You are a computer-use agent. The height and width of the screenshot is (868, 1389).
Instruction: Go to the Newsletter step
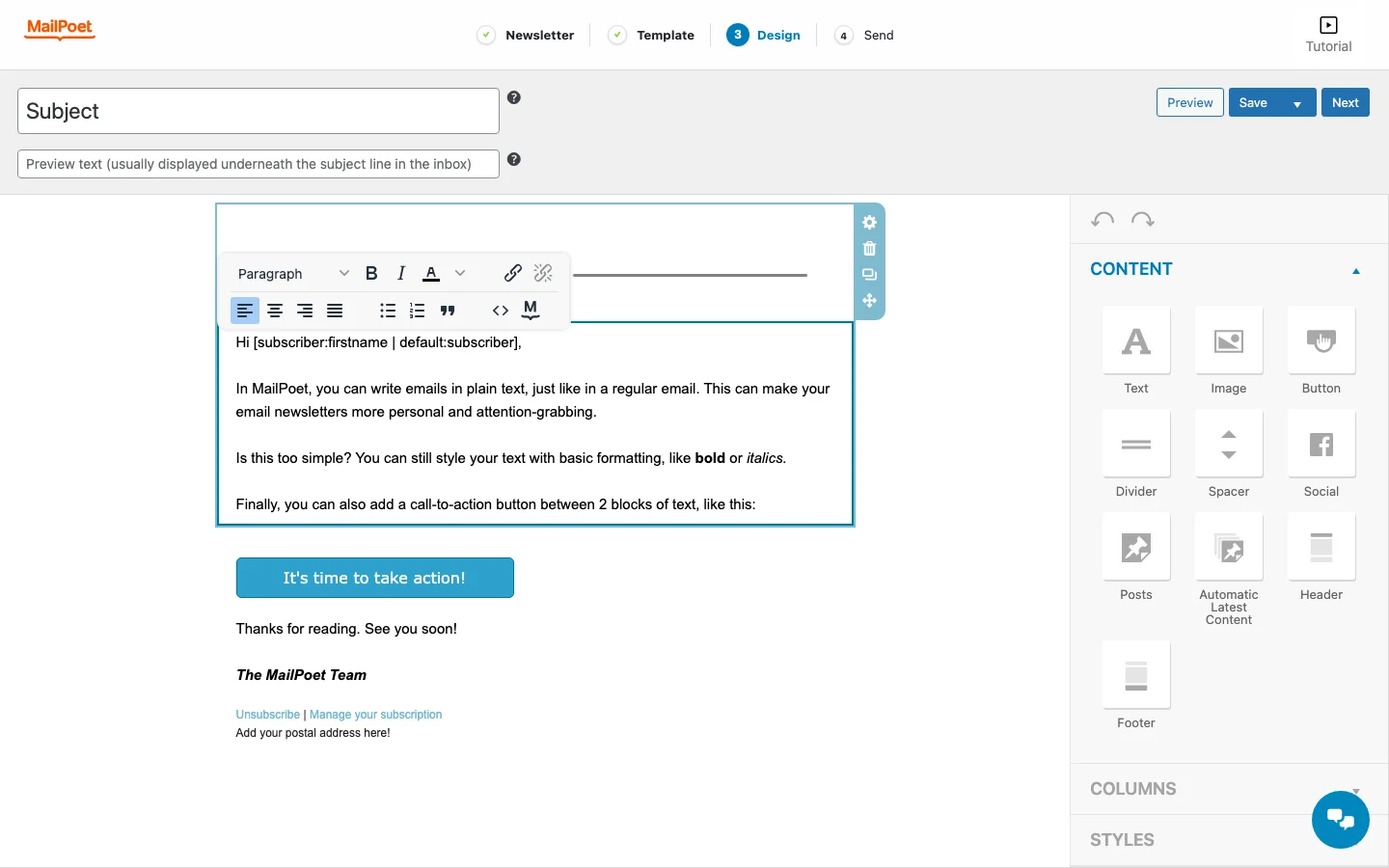coord(526,35)
